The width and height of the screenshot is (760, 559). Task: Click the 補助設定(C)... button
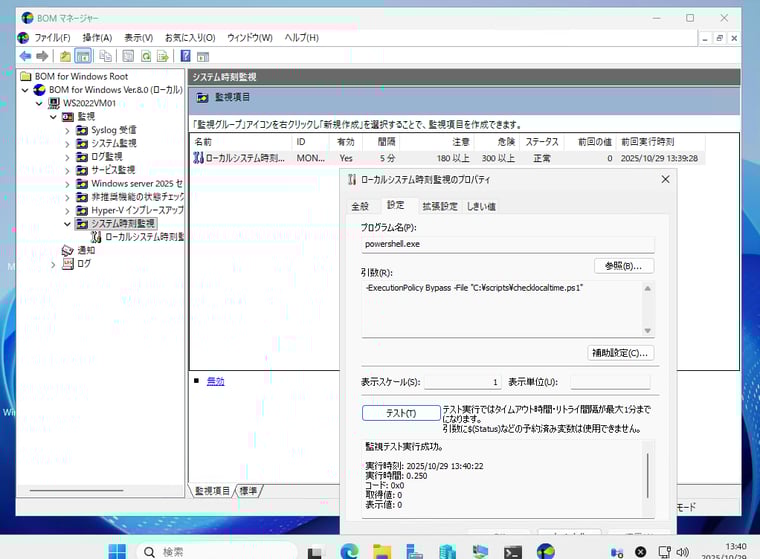pyautogui.click(x=620, y=353)
